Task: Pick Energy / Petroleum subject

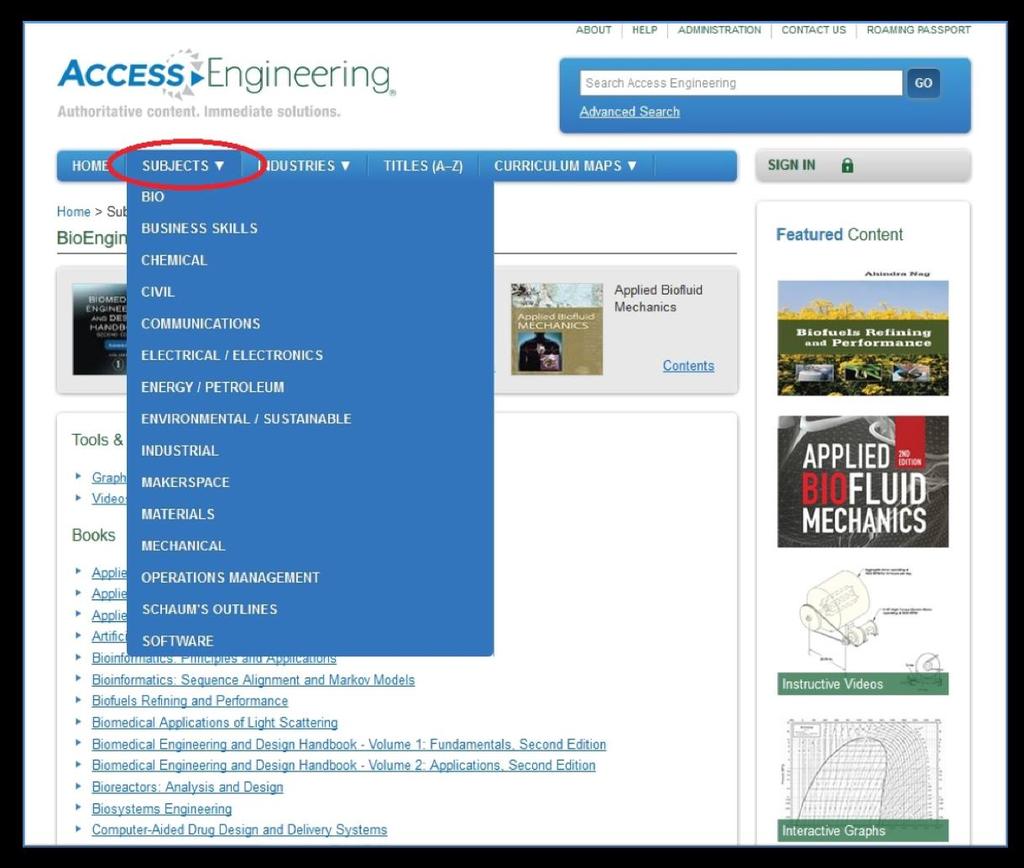Action: click(x=212, y=387)
